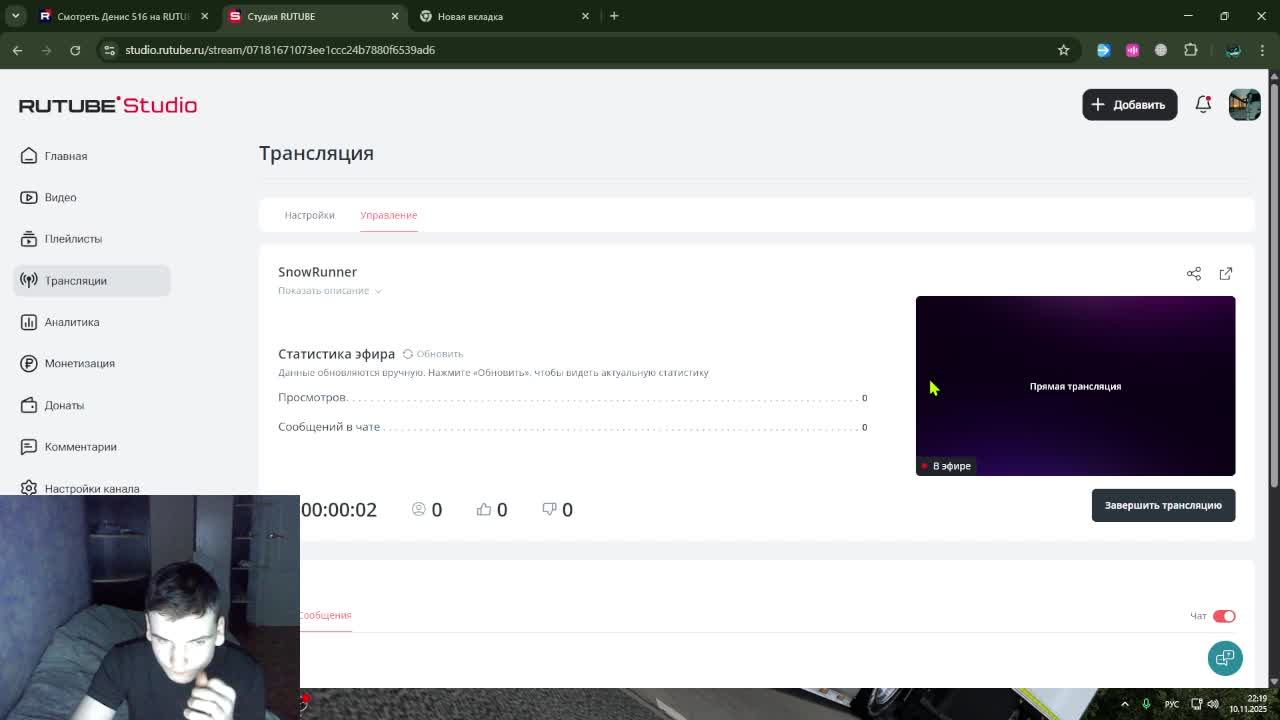1280x720 pixels.
Task: Expand Показать описание
Action: tap(330, 291)
